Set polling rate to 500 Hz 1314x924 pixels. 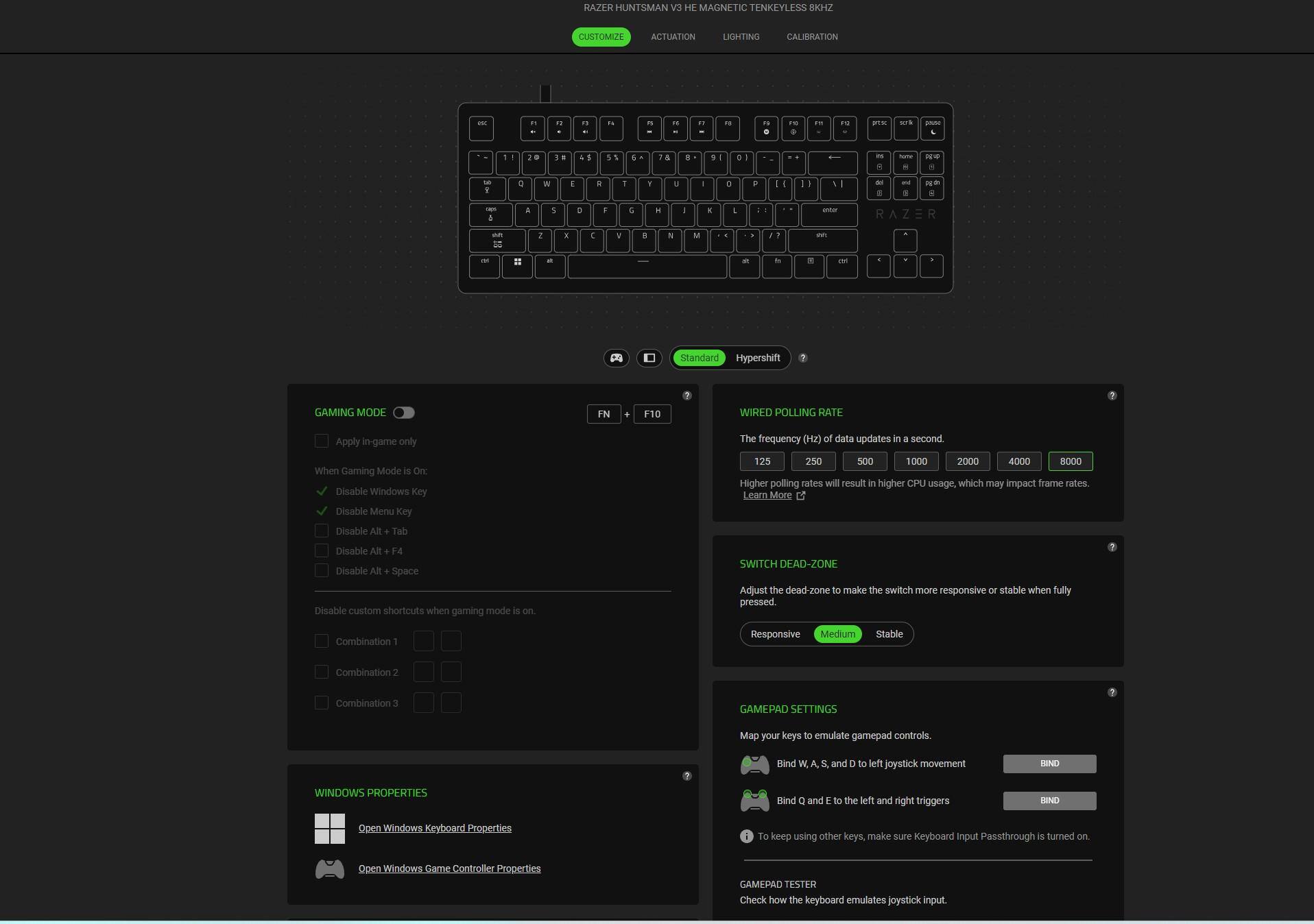865,461
